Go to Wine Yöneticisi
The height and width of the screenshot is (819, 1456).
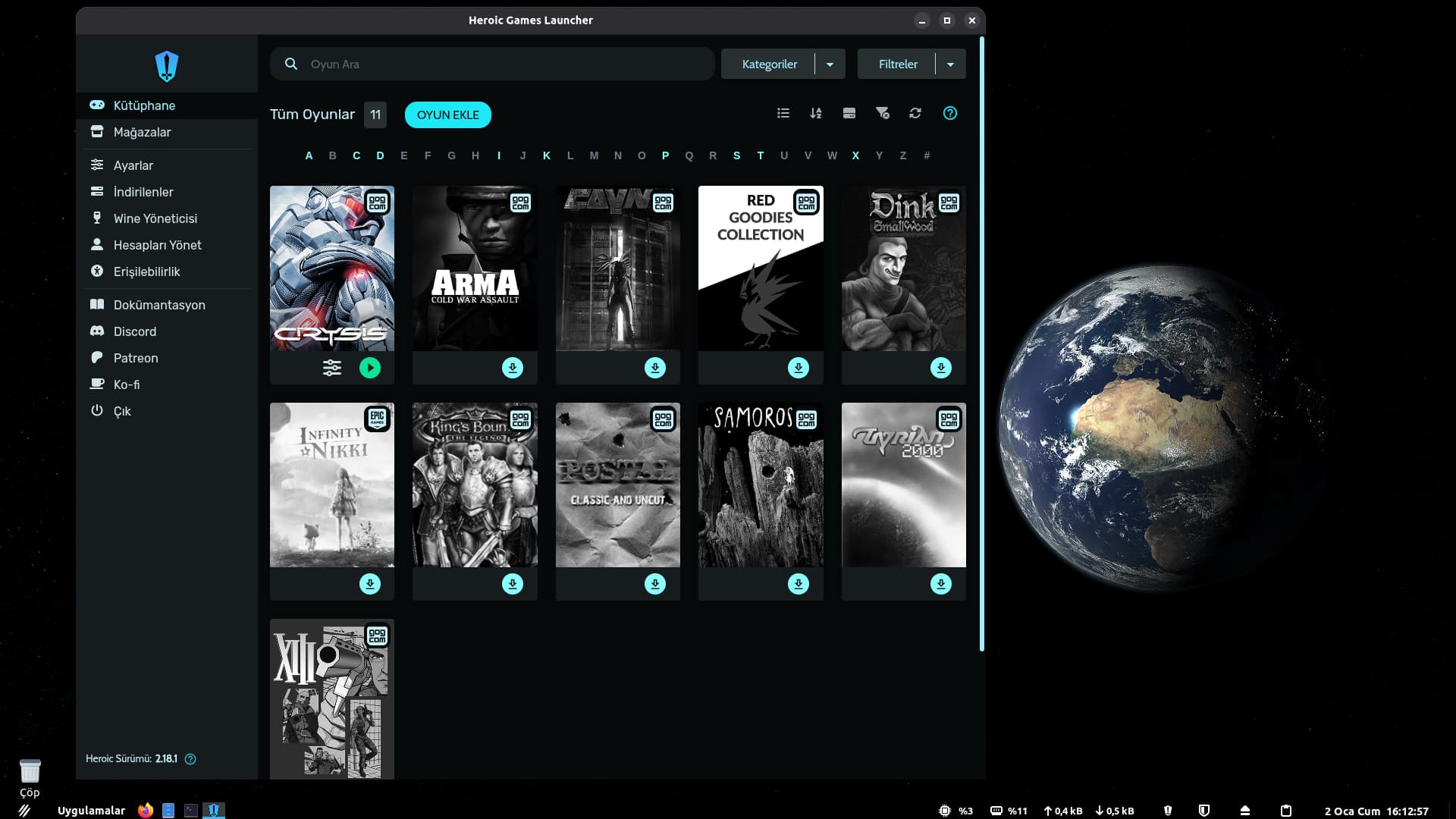pos(155,218)
